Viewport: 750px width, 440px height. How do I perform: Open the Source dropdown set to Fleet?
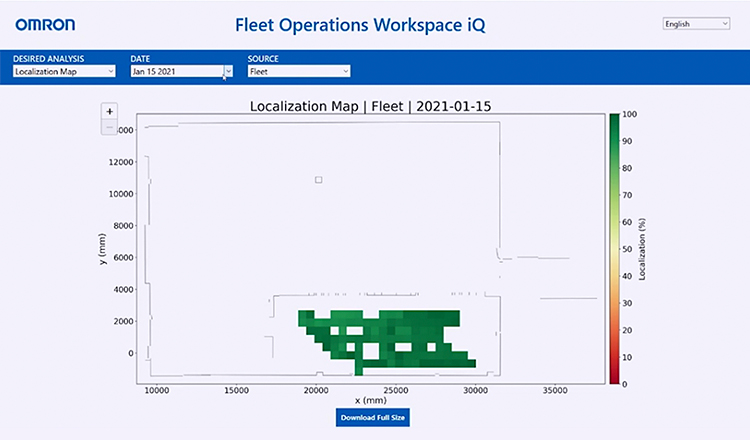[299, 71]
